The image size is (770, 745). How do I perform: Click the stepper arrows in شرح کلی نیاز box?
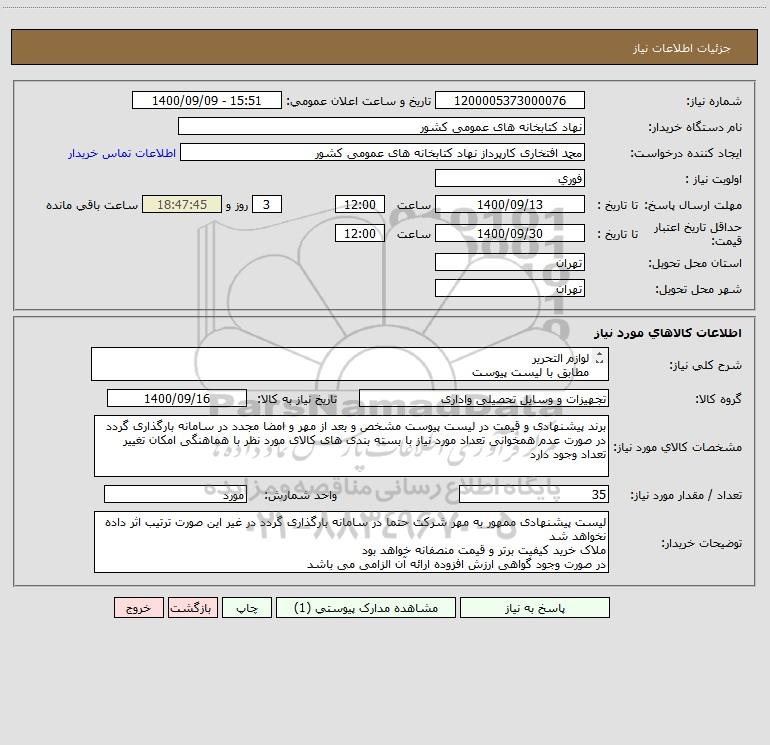coord(599,358)
